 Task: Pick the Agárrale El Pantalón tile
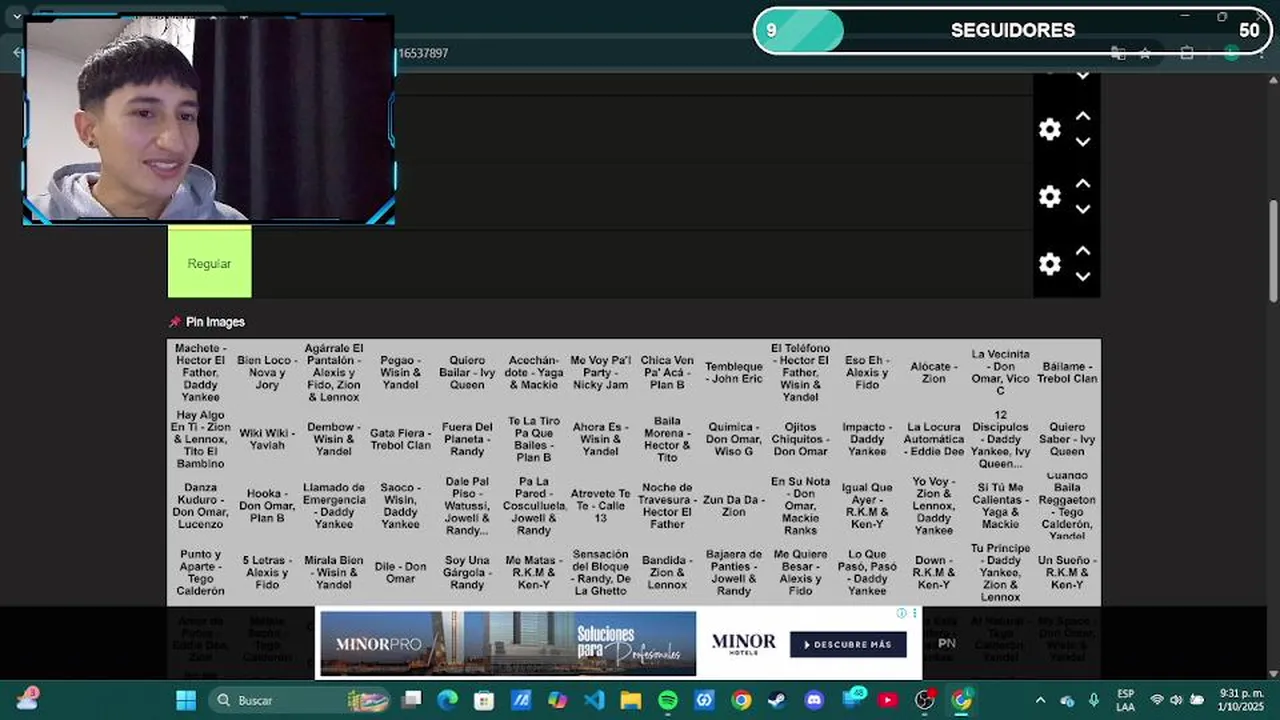[x=334, y=372]
